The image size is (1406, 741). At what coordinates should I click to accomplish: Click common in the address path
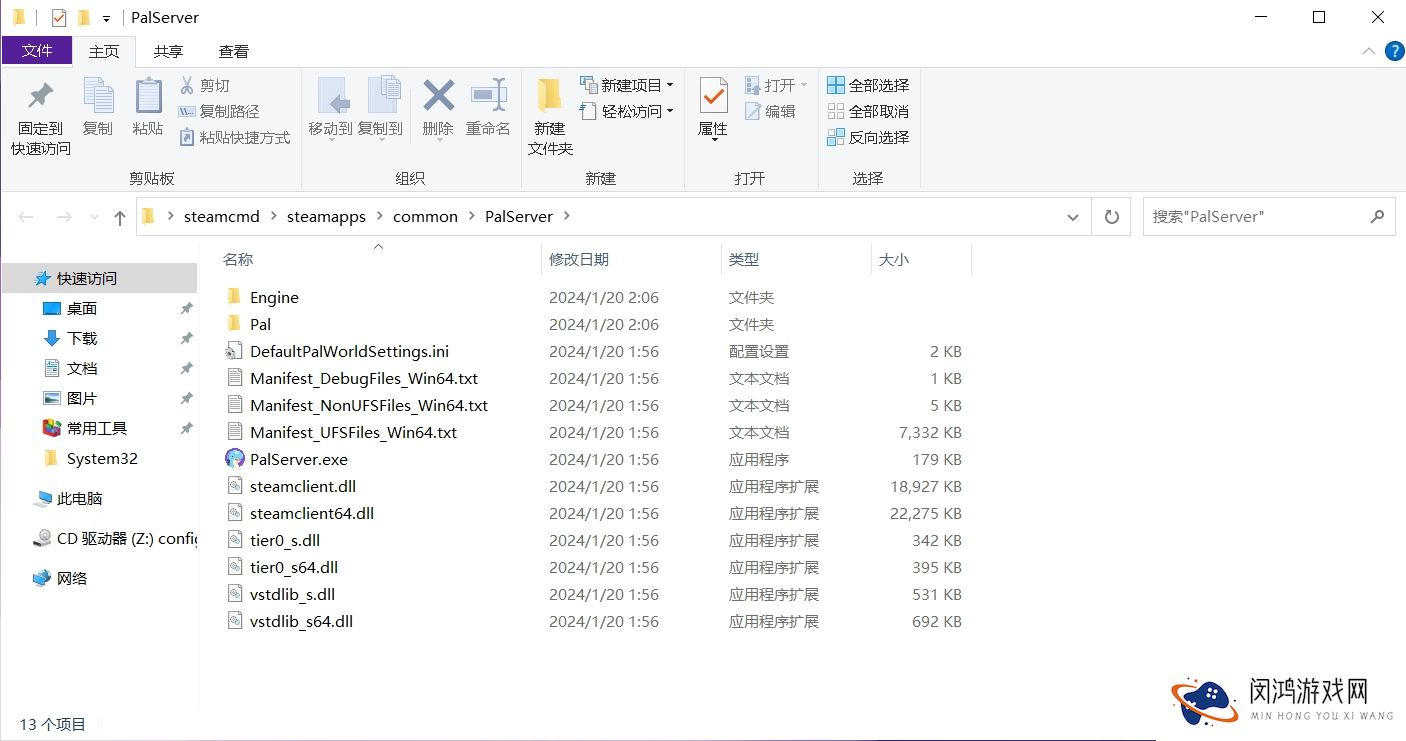[x=425, y=216]
